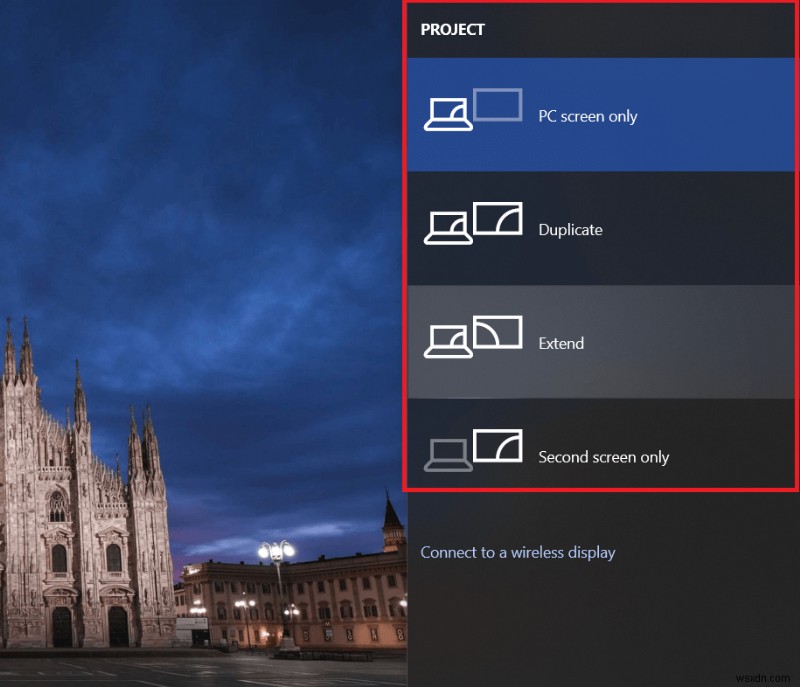
Task: Click the grayed laptop icon in Second screen only
Action: 450,454
